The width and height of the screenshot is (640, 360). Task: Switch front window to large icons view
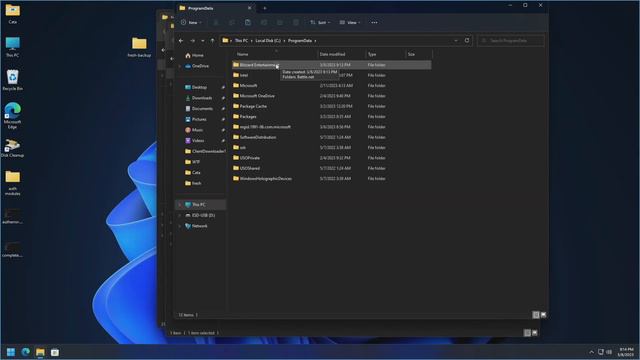click(543, 315)
